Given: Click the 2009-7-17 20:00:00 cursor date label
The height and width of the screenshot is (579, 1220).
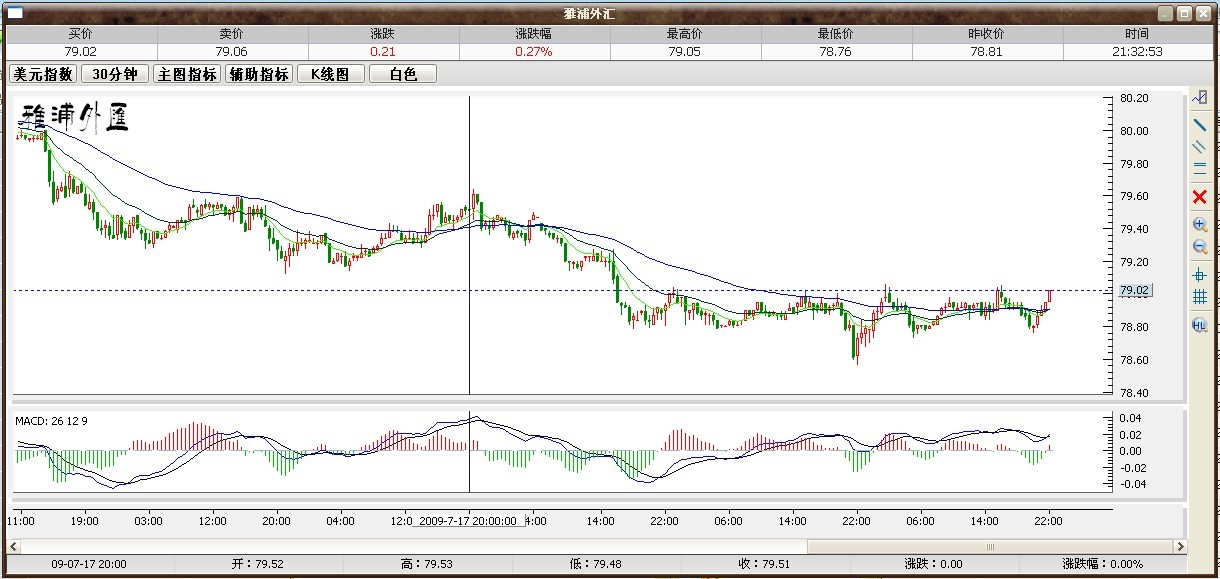Looking at the screenshot, I should pyautogui.click(x=468, y=521).
